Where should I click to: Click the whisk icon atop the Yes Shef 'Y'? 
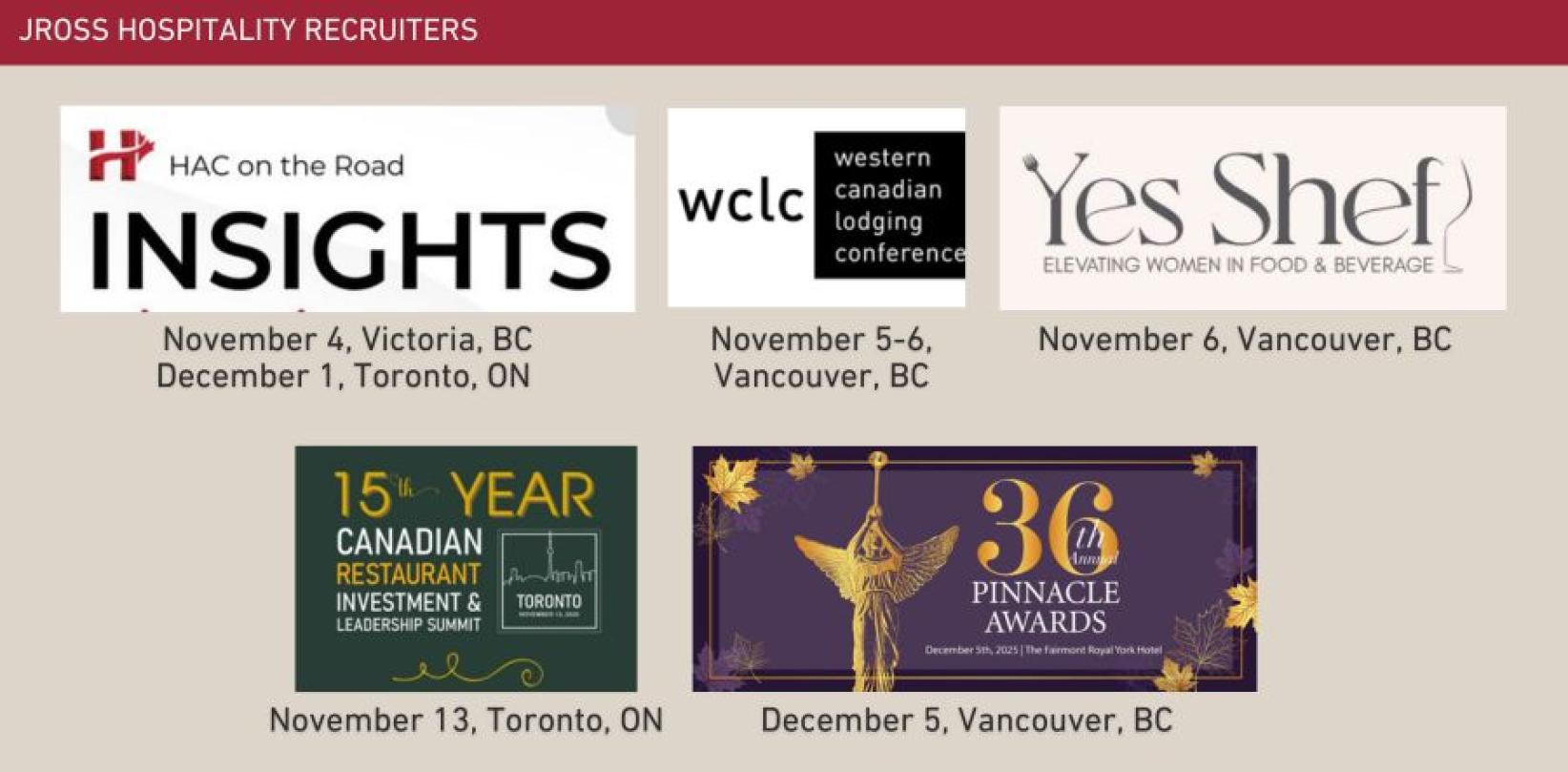point(1032,168)
